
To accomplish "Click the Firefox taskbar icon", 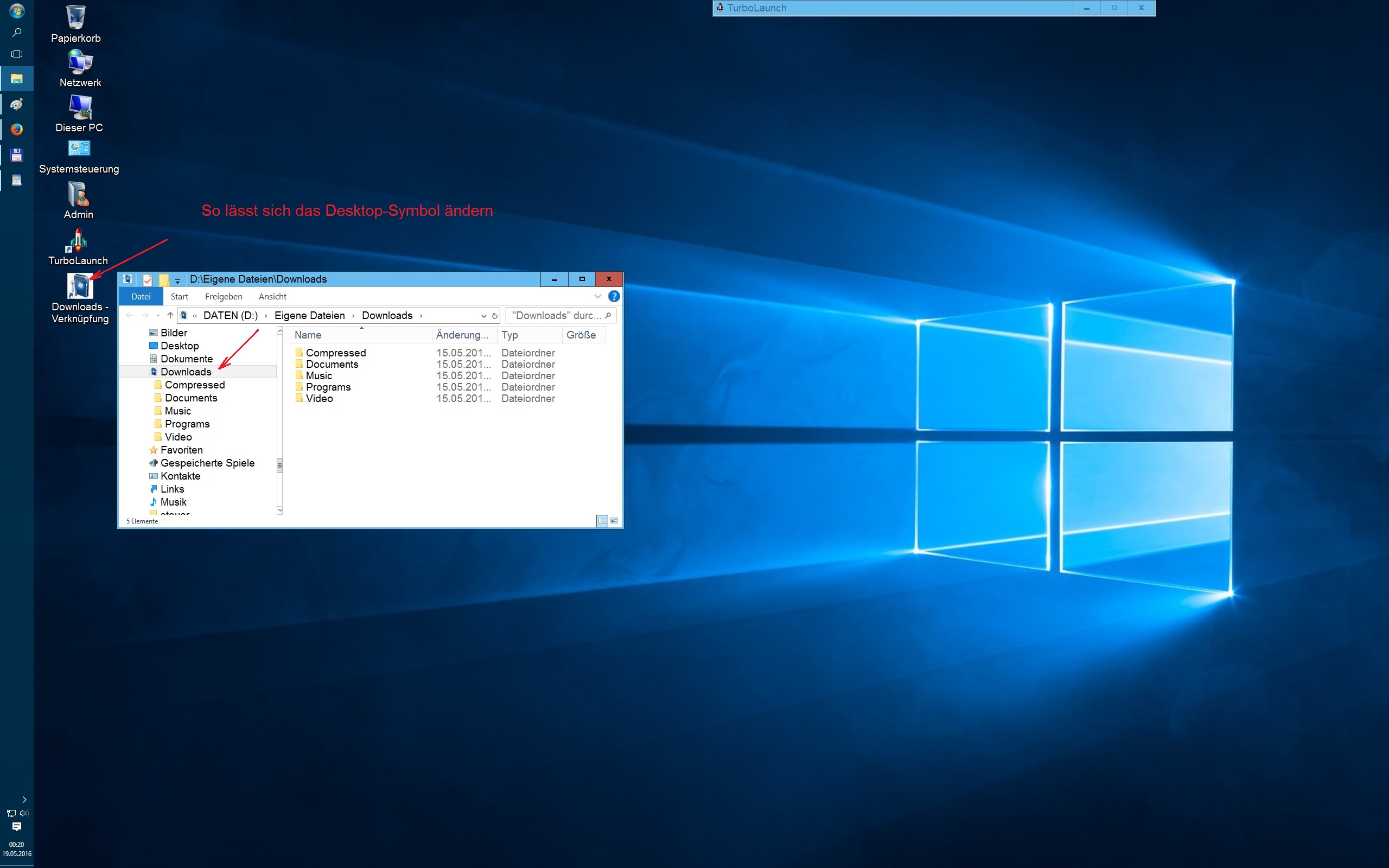I will click(17, 129).
